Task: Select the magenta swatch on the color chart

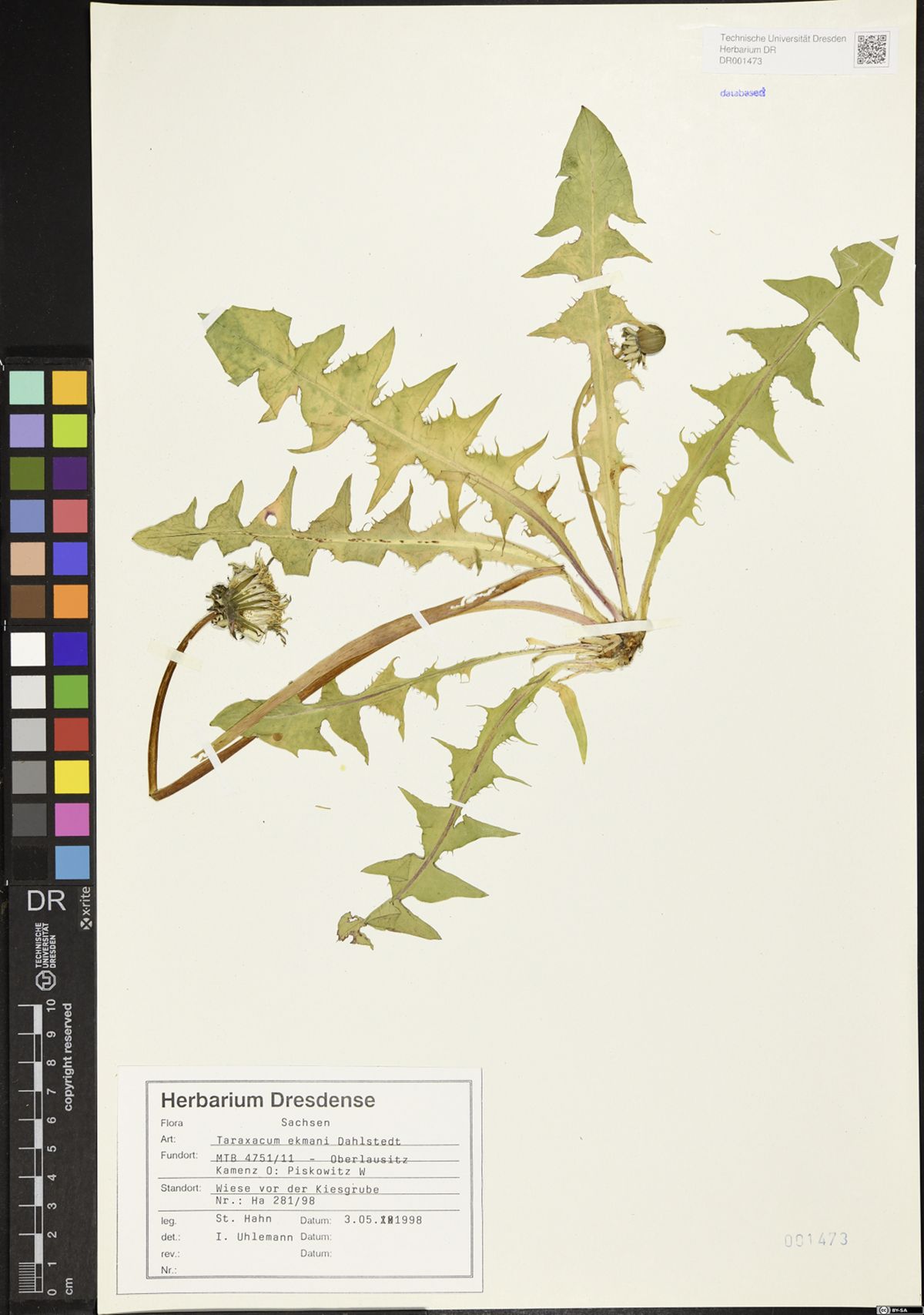Action: (x=71, y=820)
